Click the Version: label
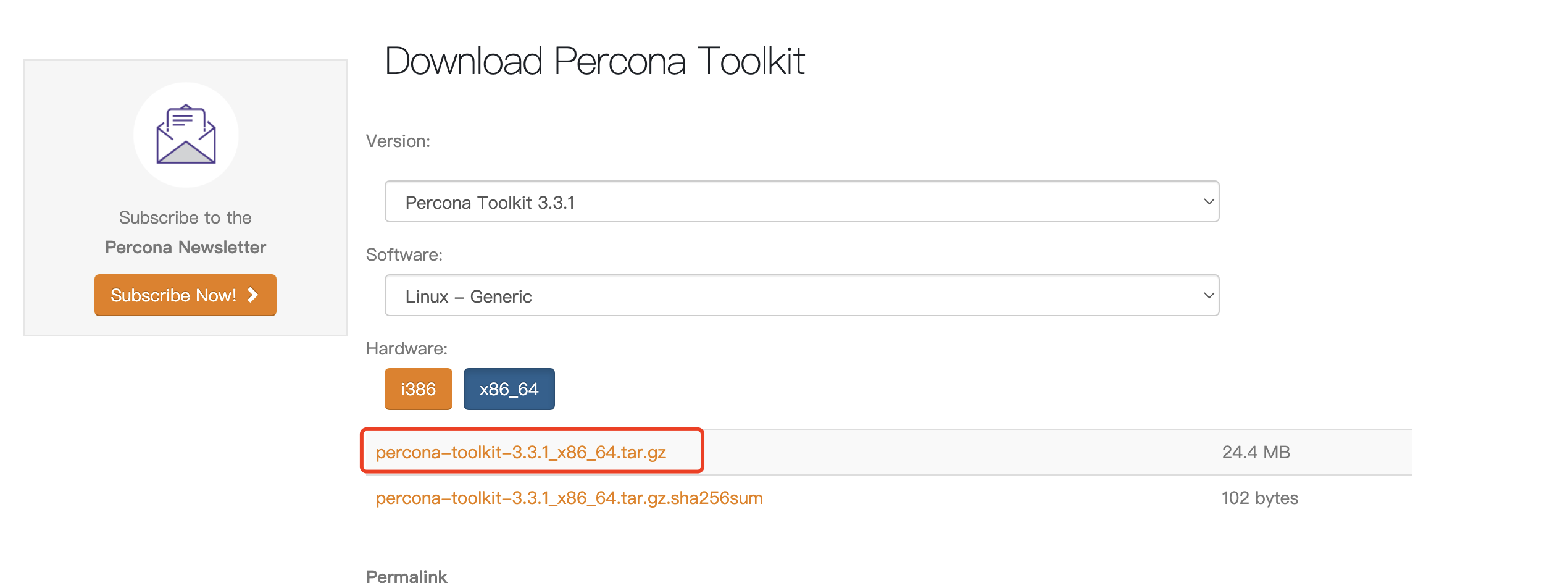 398,141
